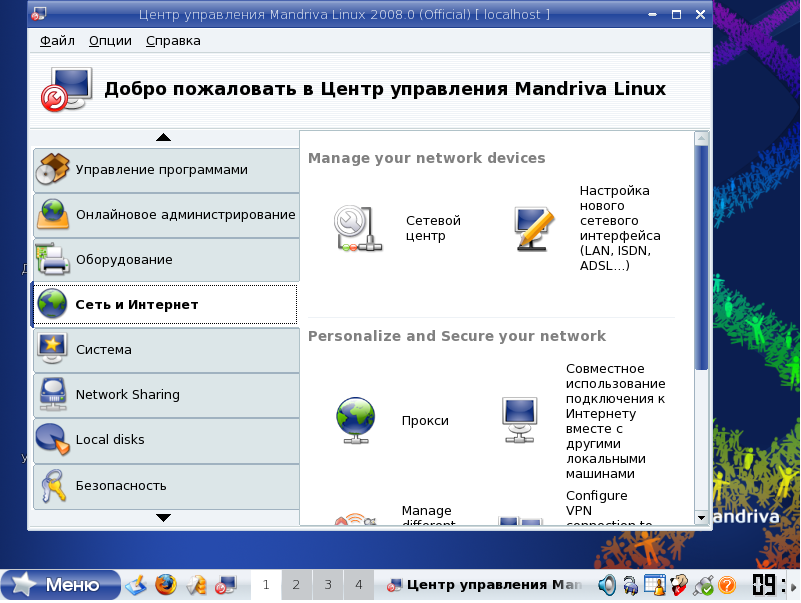Click the dog mascot tray icon

(x=679, y=585)
